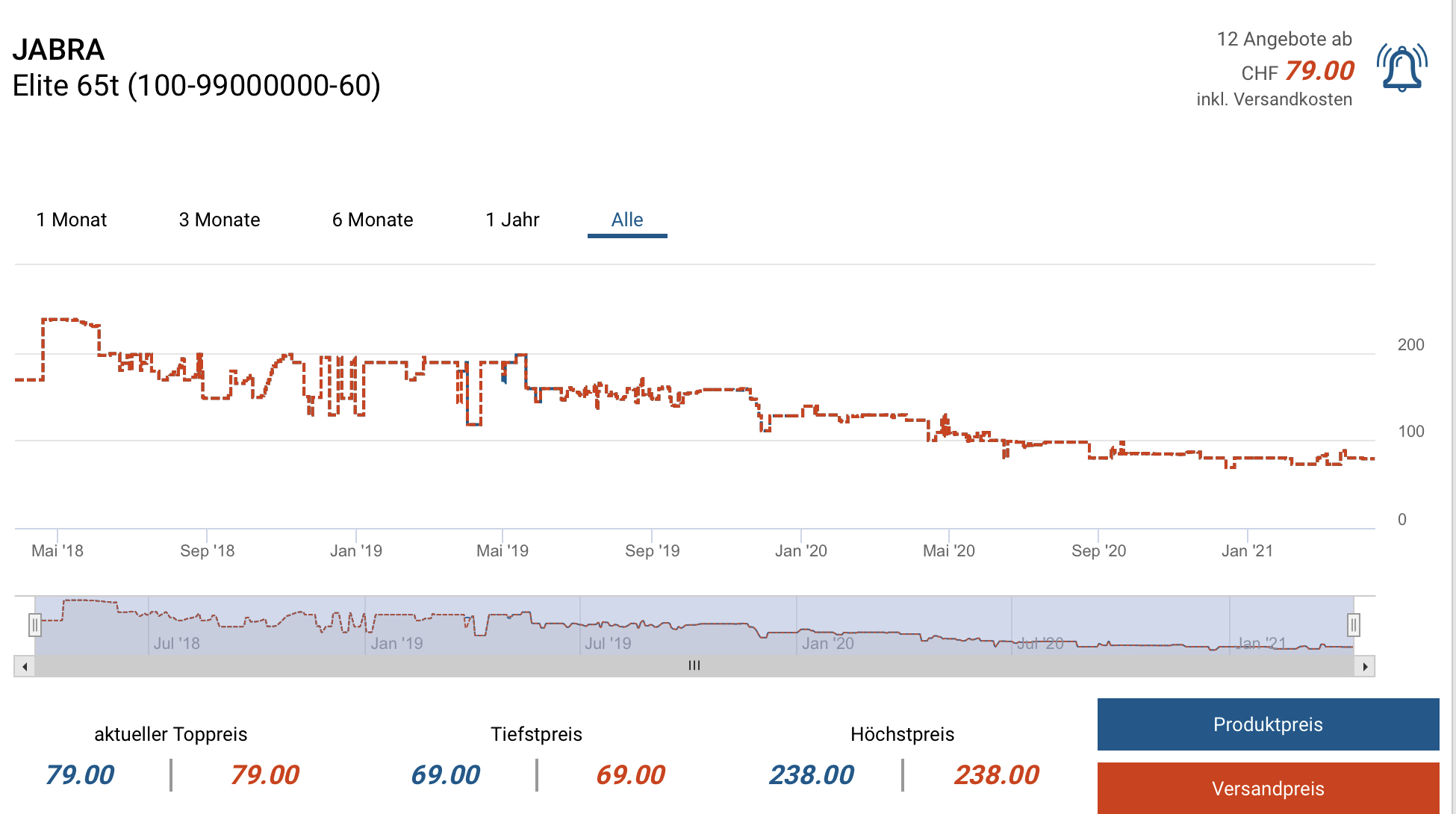
Task: Select the 3 Monate time range
Action: point(220,220)
